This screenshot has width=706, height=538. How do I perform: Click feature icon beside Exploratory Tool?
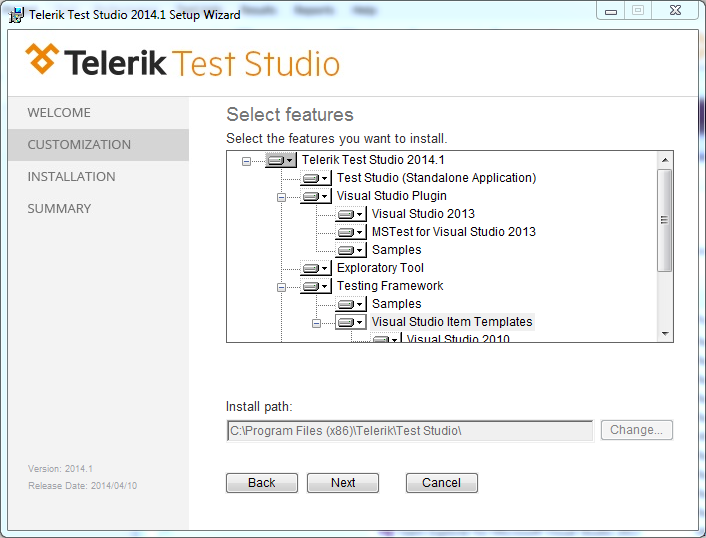(x=316, y=268)
